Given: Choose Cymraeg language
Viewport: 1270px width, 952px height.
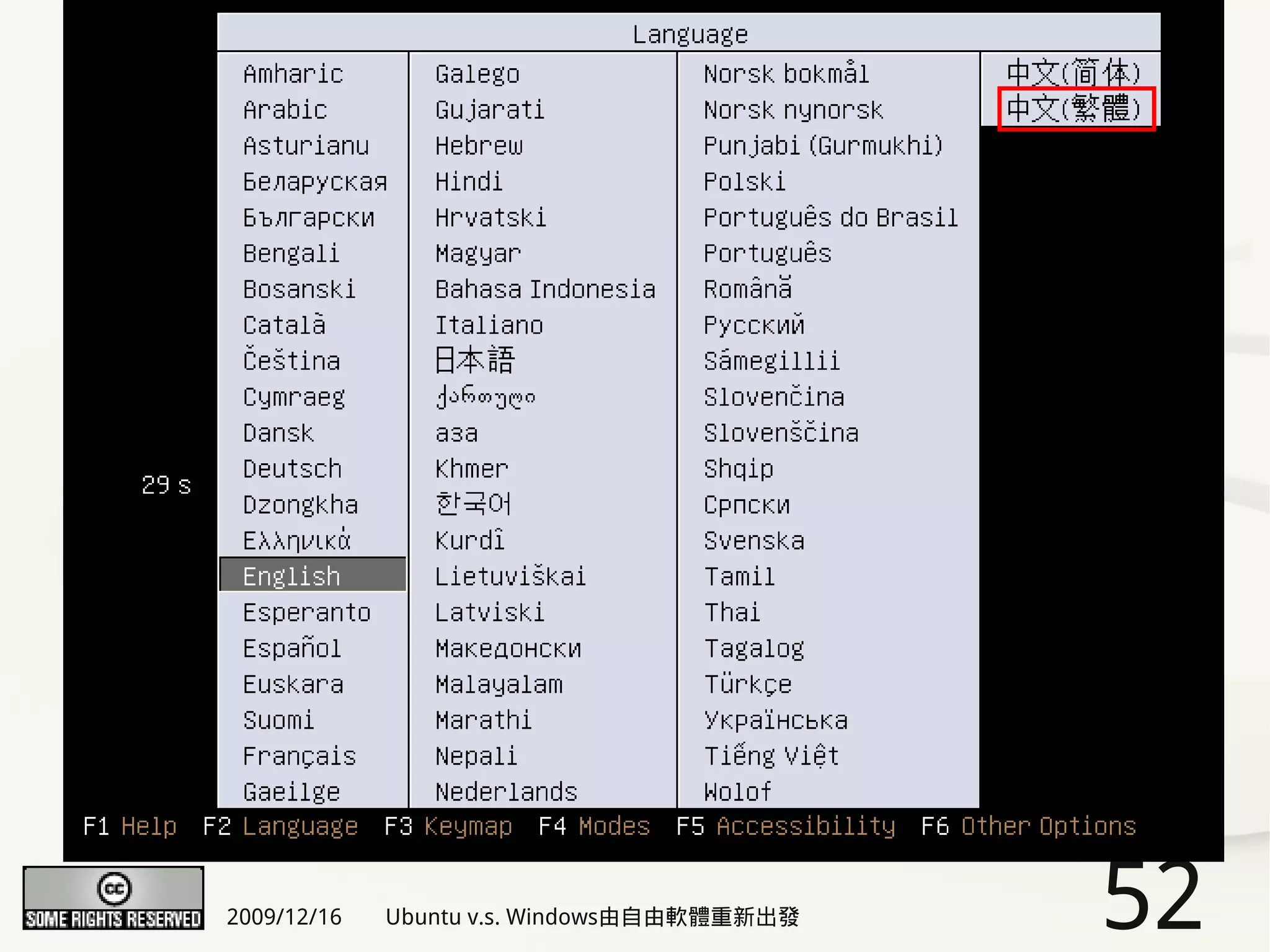Looking at the screenshot, I should (294, 397).
